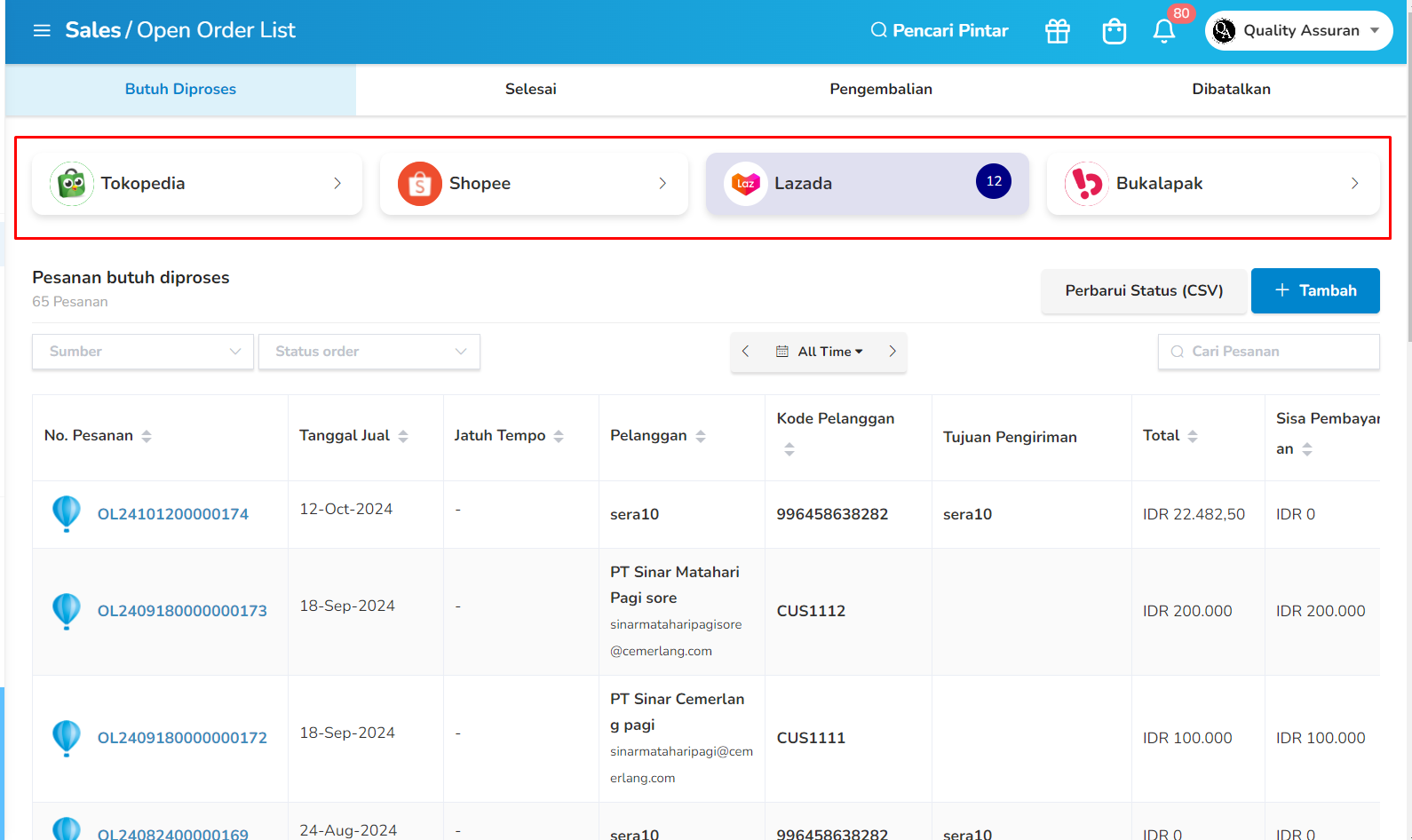Click customer name PT Sinar Matahari Pagi sore
Screen dimensions: 1412x840
(675, 585)
